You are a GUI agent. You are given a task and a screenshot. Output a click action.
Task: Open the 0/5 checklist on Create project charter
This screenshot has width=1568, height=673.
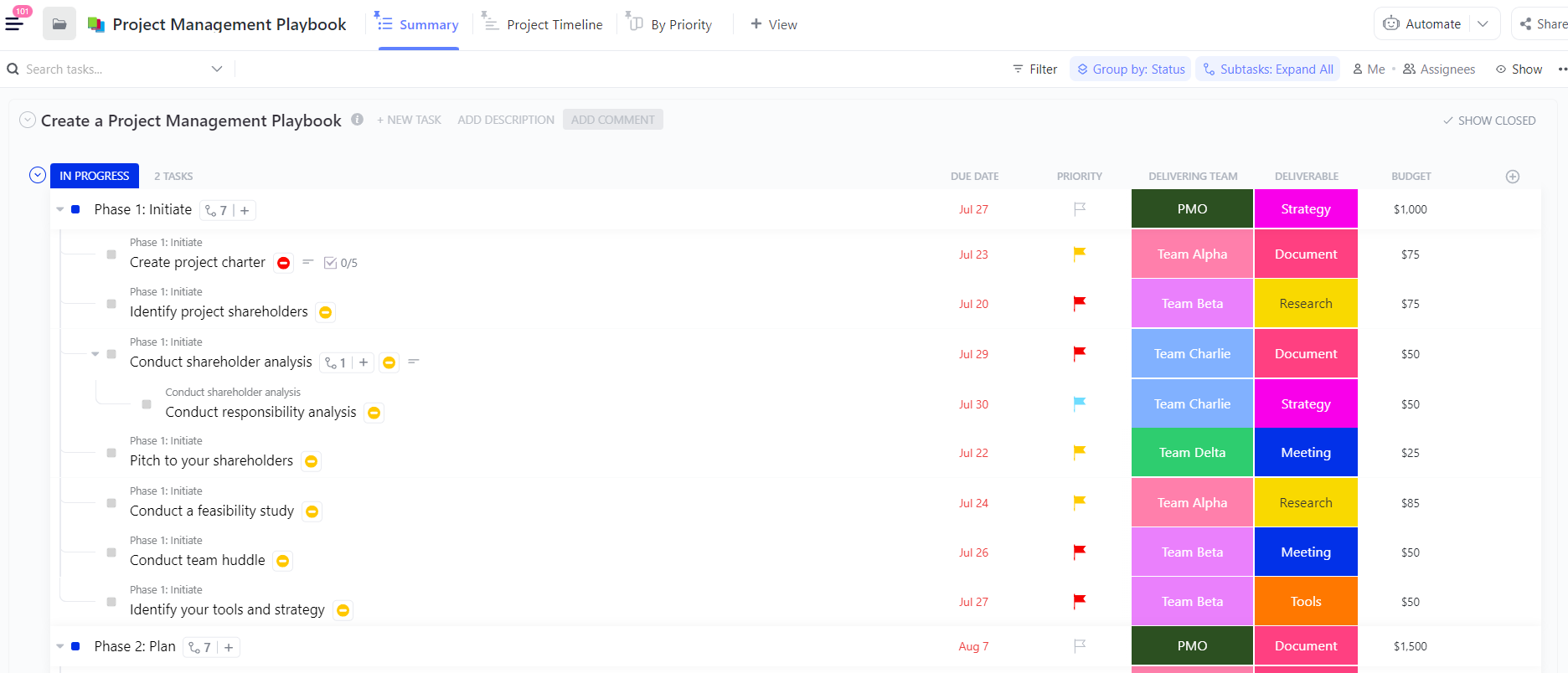click(341, 263)
